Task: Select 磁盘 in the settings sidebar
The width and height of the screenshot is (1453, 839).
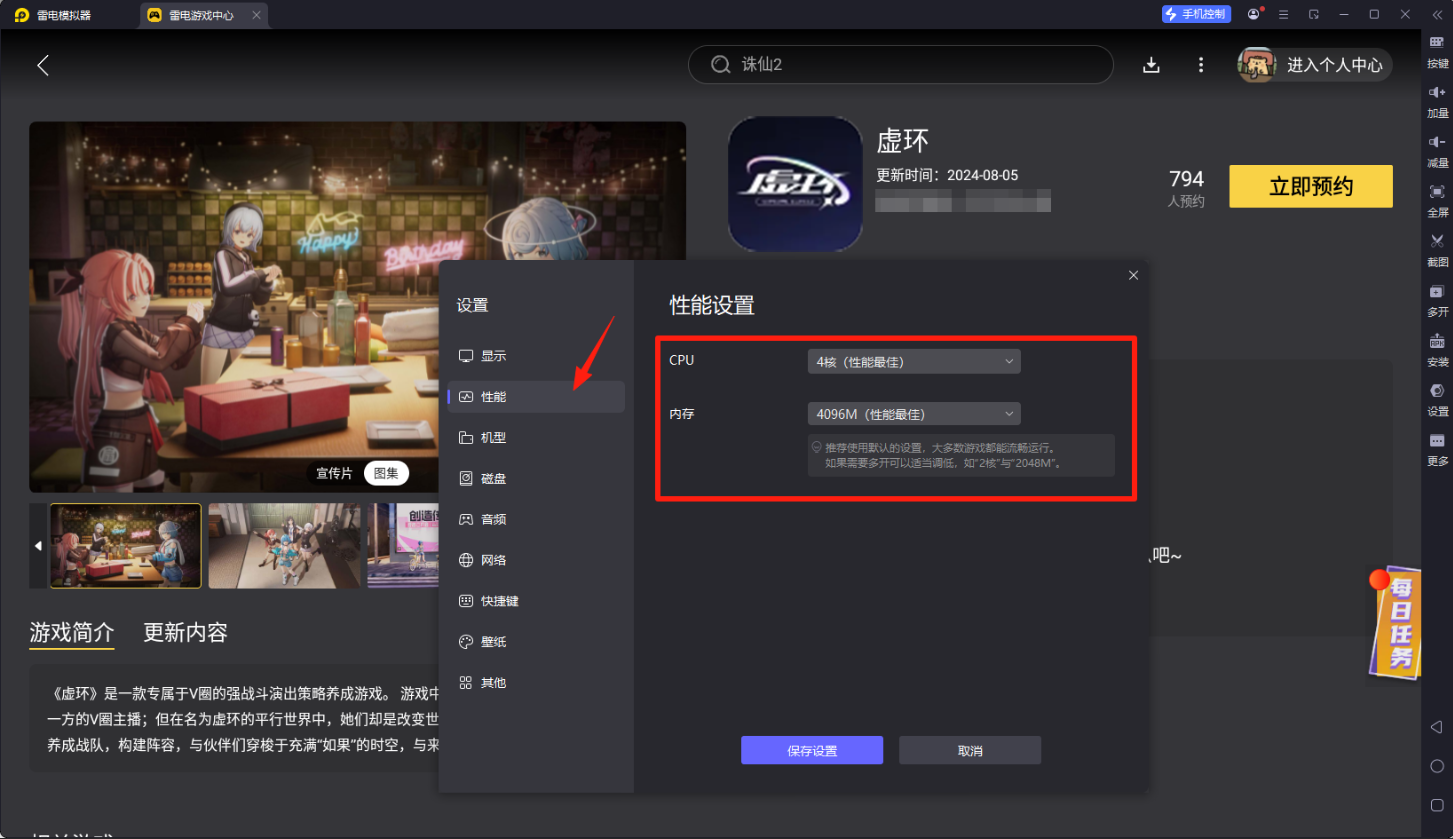Action: [536, 479]
